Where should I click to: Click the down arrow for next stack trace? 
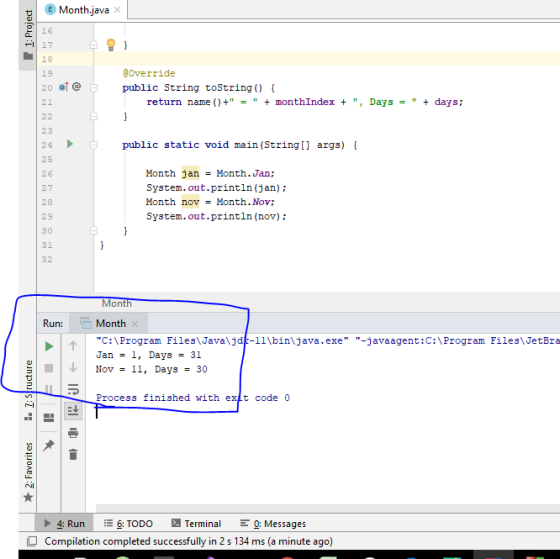[73, 367]
